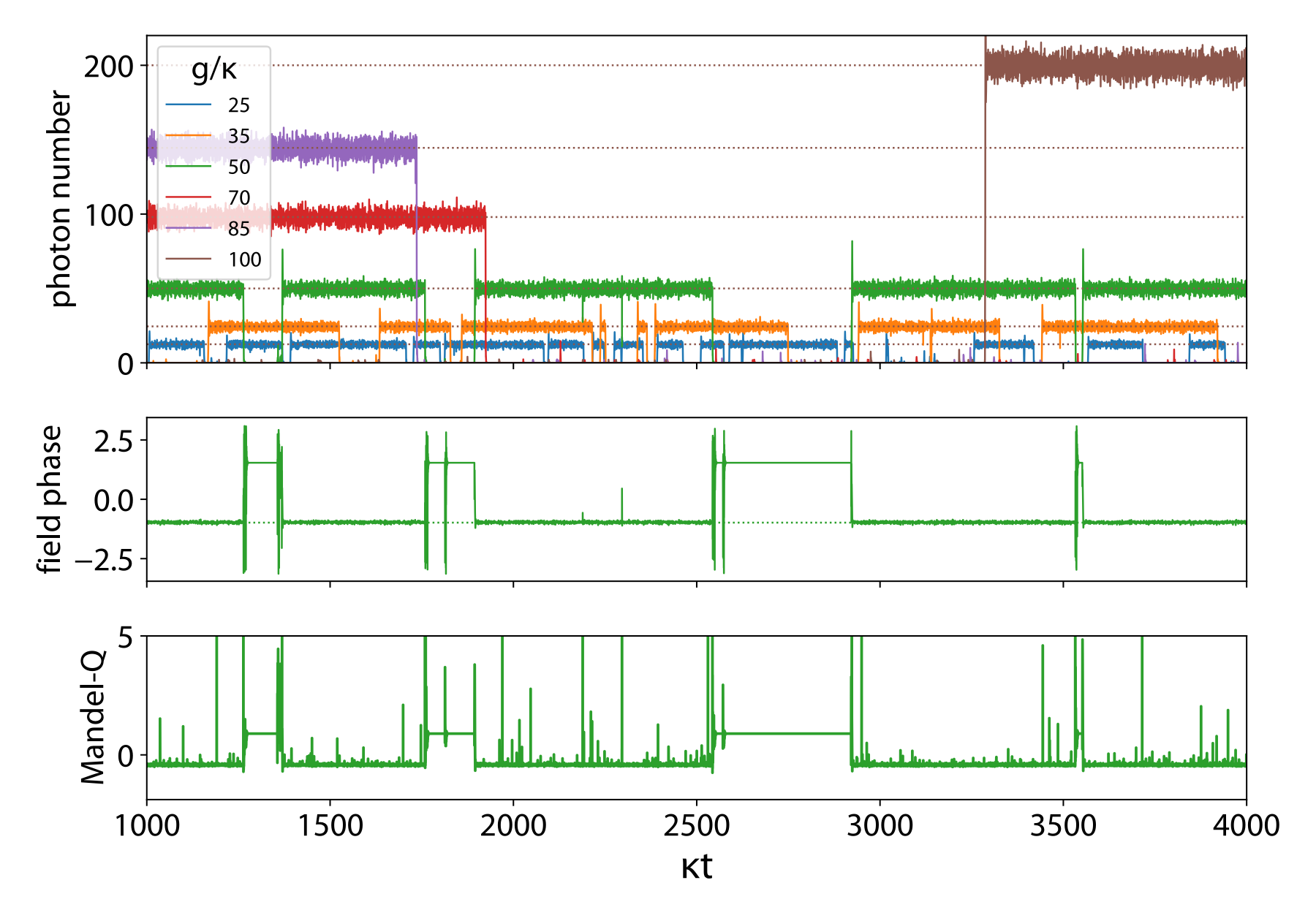Click the brown line swatch for 100
1316x921 pixels.
coord(189,259)
